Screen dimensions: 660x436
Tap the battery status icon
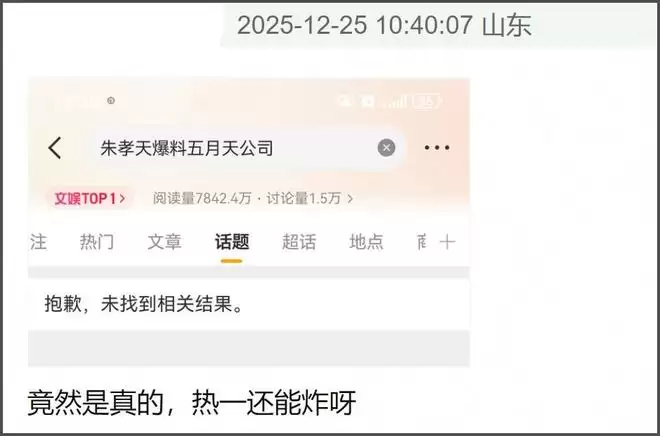coord(427,101)
